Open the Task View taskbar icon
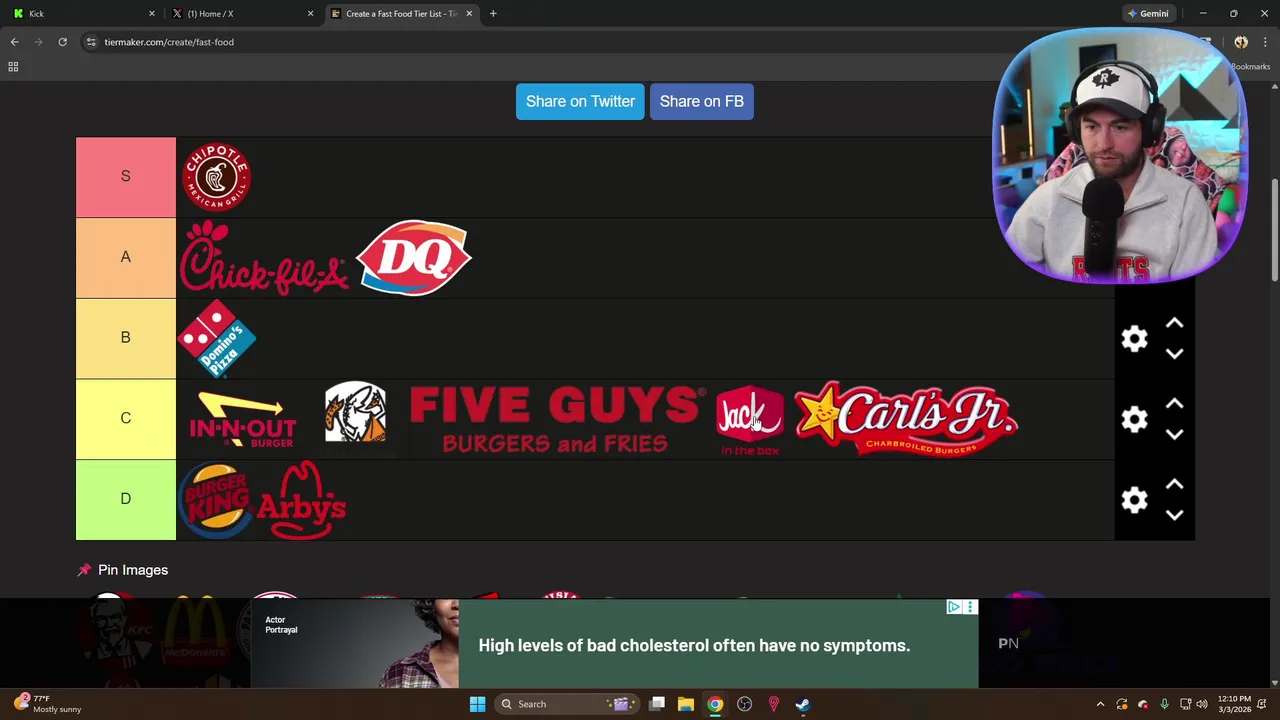The image size is (1280, 720). pyautogui.click(x=657, y=704)
